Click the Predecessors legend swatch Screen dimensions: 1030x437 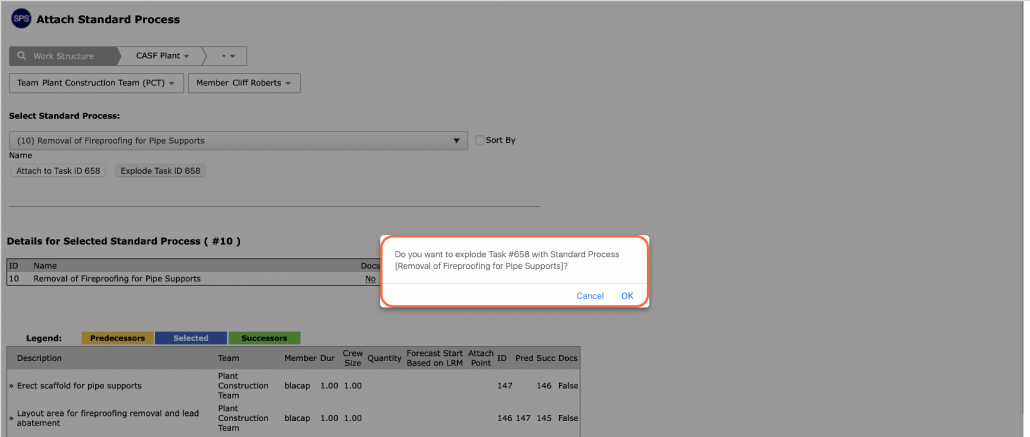click(118, 338)
